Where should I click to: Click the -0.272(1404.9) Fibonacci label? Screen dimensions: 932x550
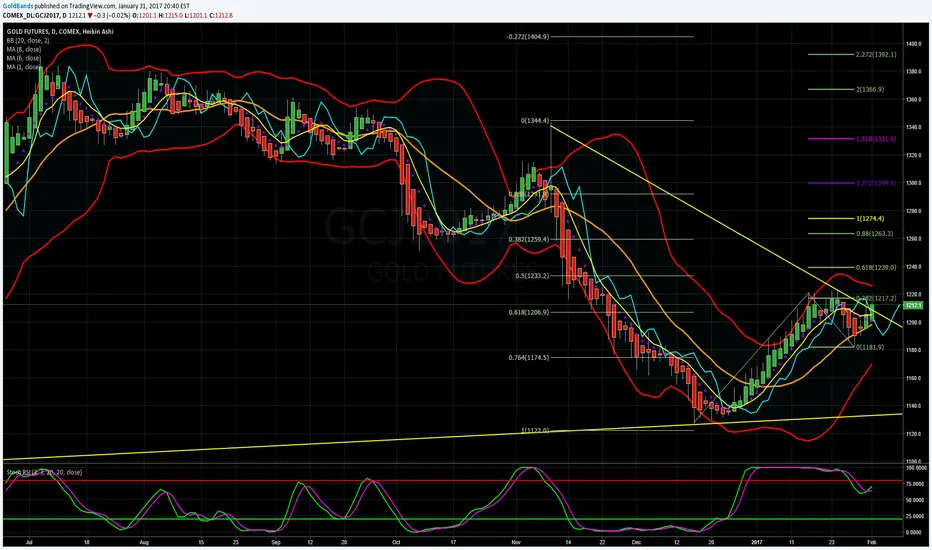click(x=528, y=37)
